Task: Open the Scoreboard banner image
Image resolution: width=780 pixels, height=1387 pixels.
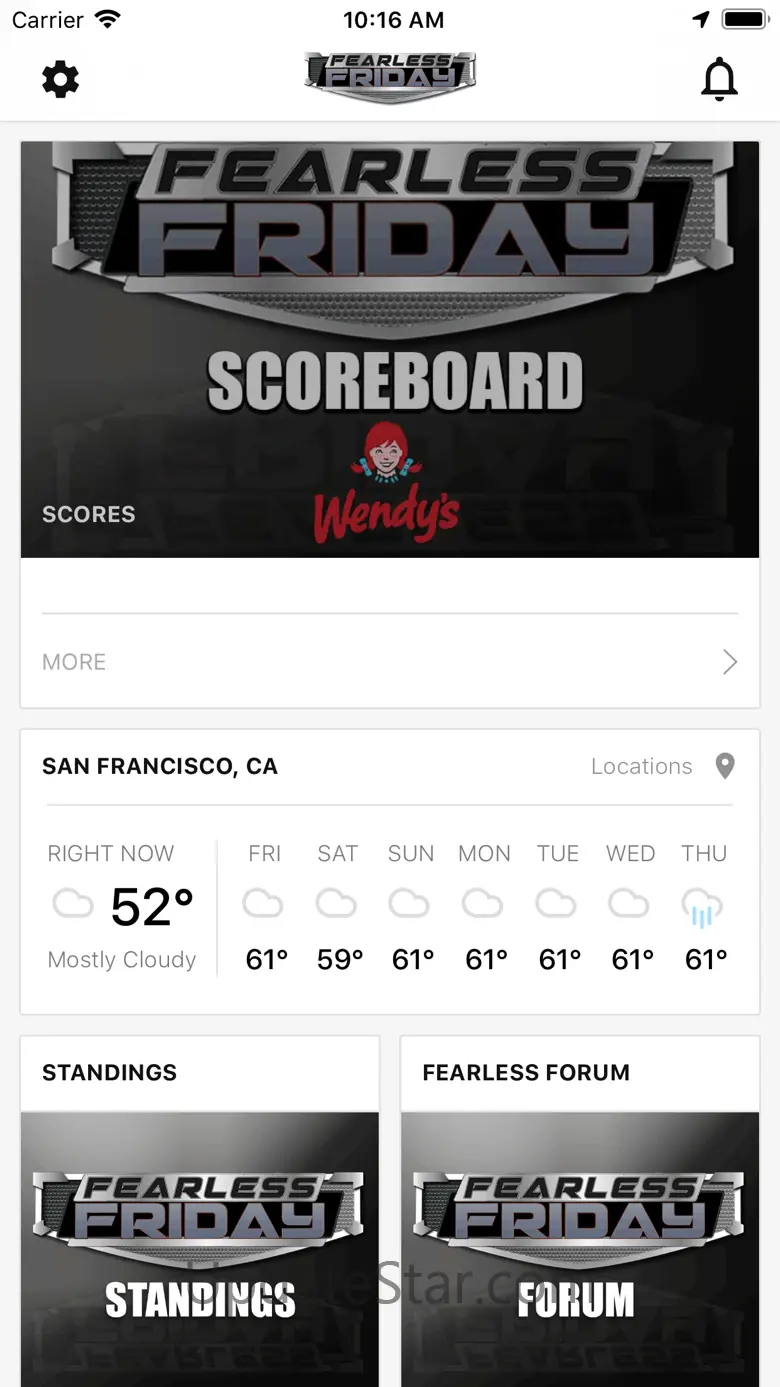Action: click(x=390, y=349)
